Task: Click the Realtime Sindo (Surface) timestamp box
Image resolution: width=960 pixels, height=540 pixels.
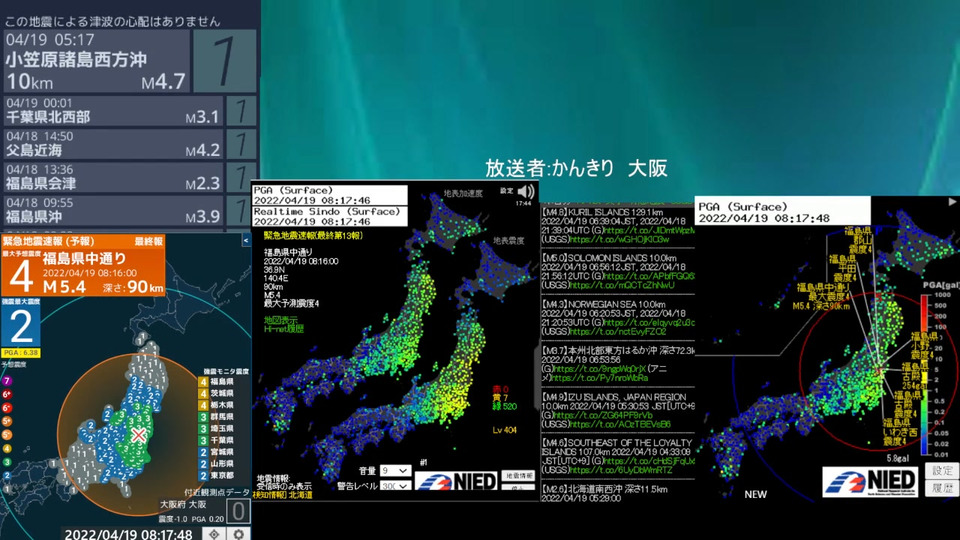Action: [x=330, y=216]
